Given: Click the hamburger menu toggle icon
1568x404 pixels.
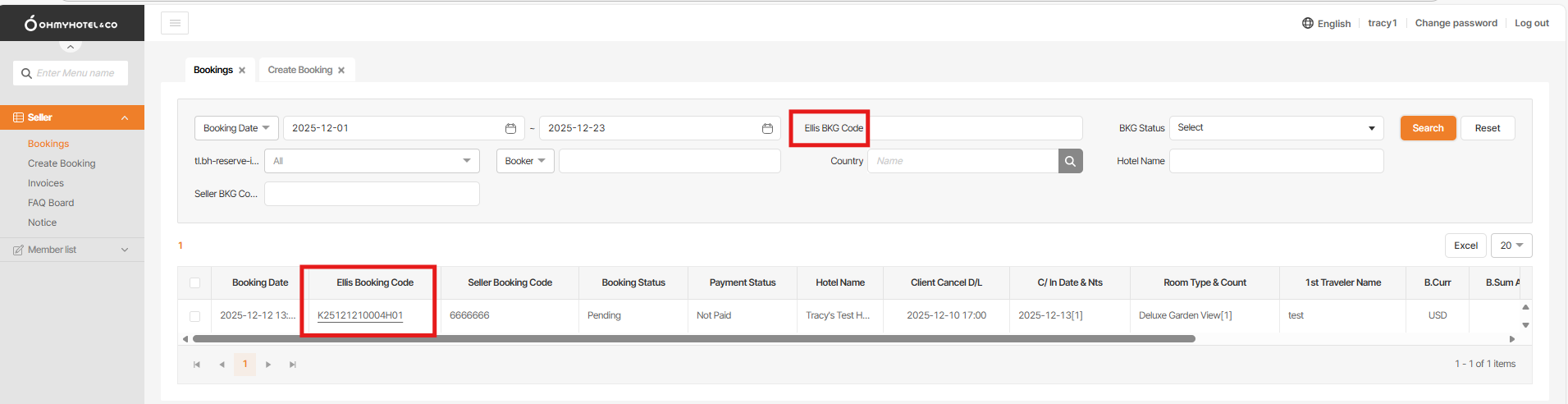Looking at the screenshot, I should tap(175, 23).
